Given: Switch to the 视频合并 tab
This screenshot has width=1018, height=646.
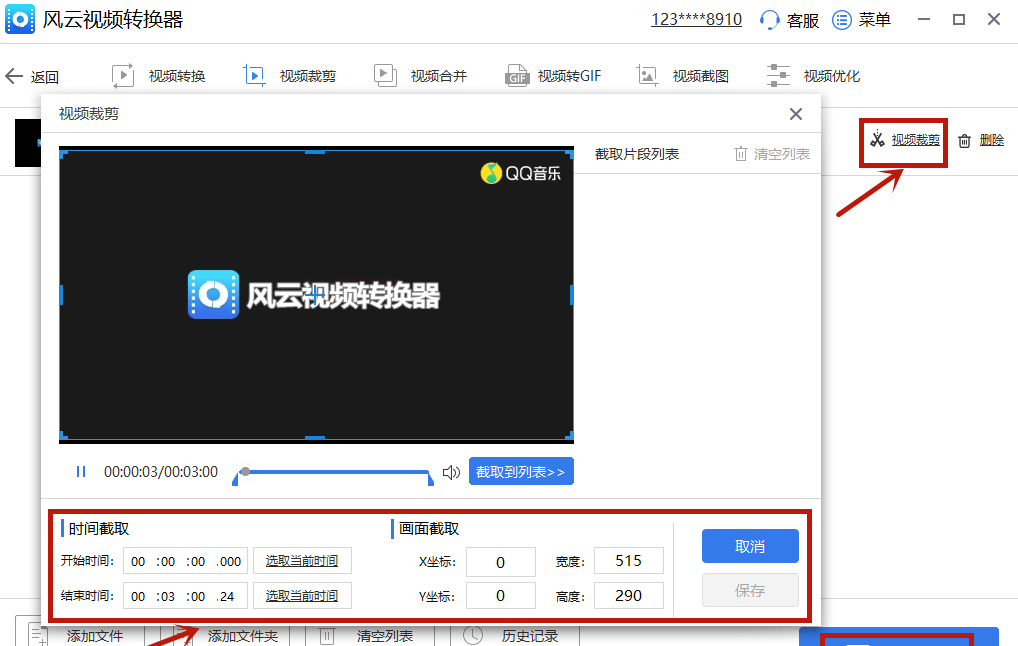Looking at the screenshot, I should pos(439,76).
